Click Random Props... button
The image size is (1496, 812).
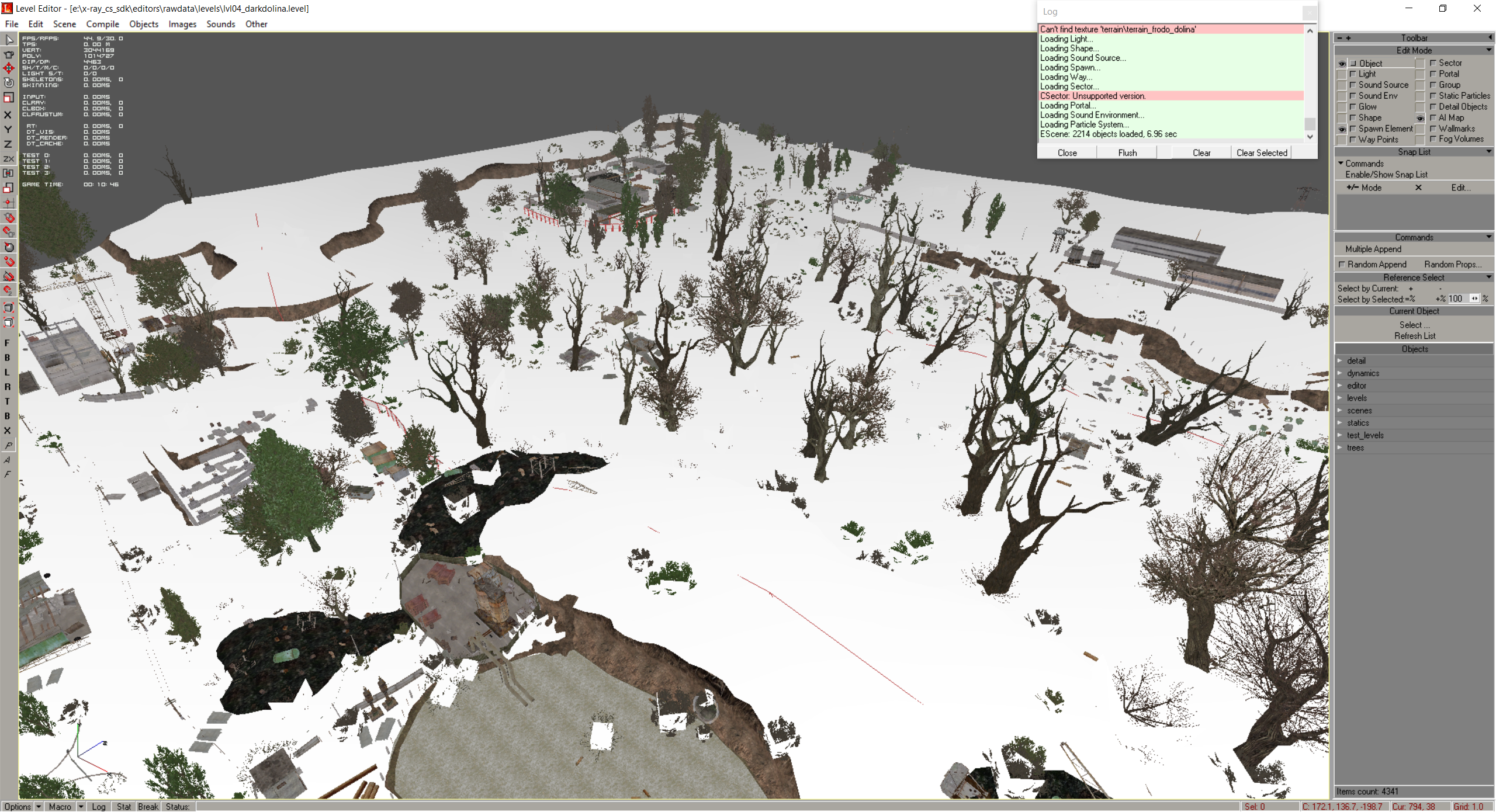pos(1453,264)
